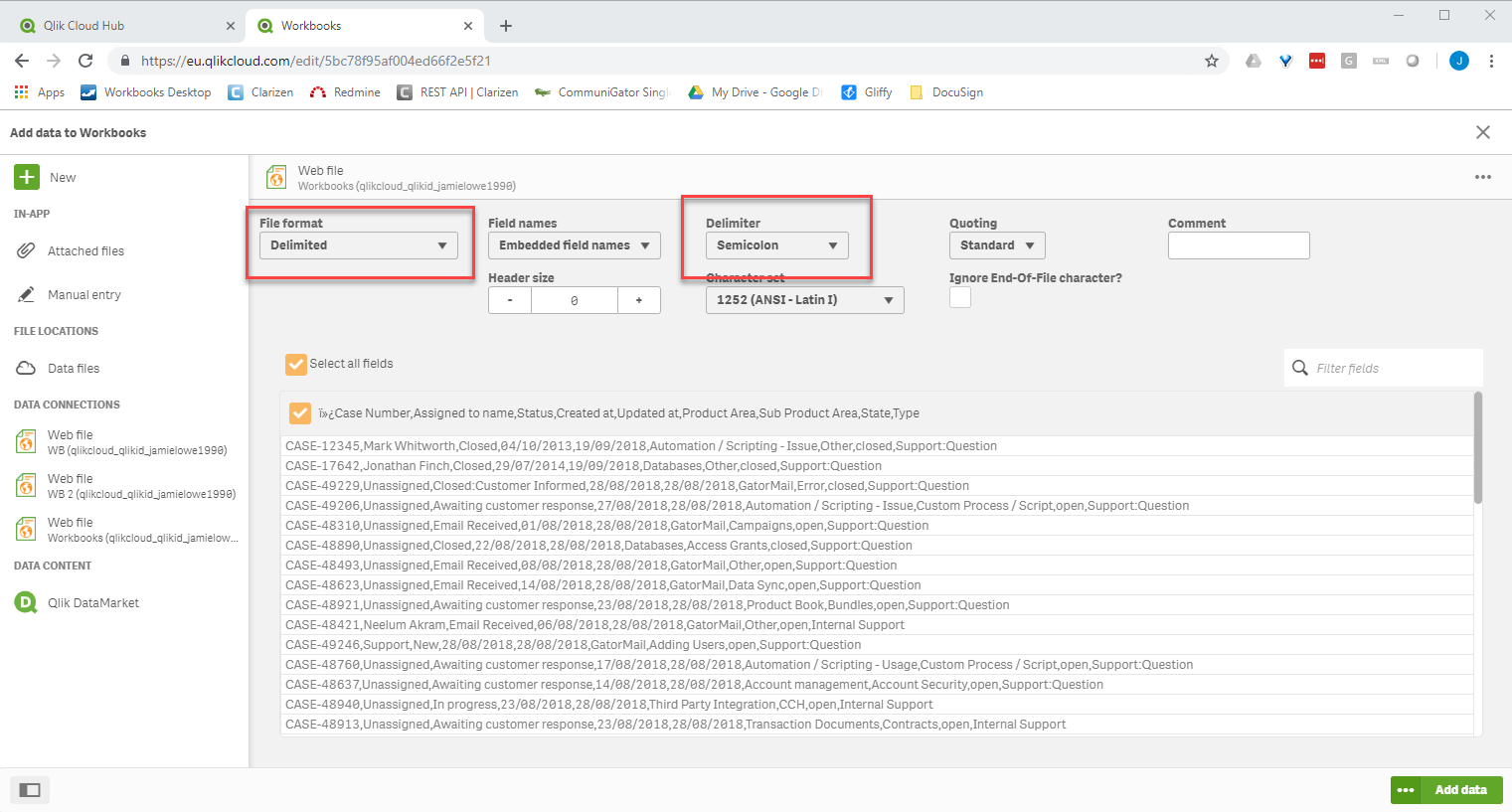The height and width of the screenshot is (812, 1512).
Task: Go back in browser history
Action: [x=22, y=61]
